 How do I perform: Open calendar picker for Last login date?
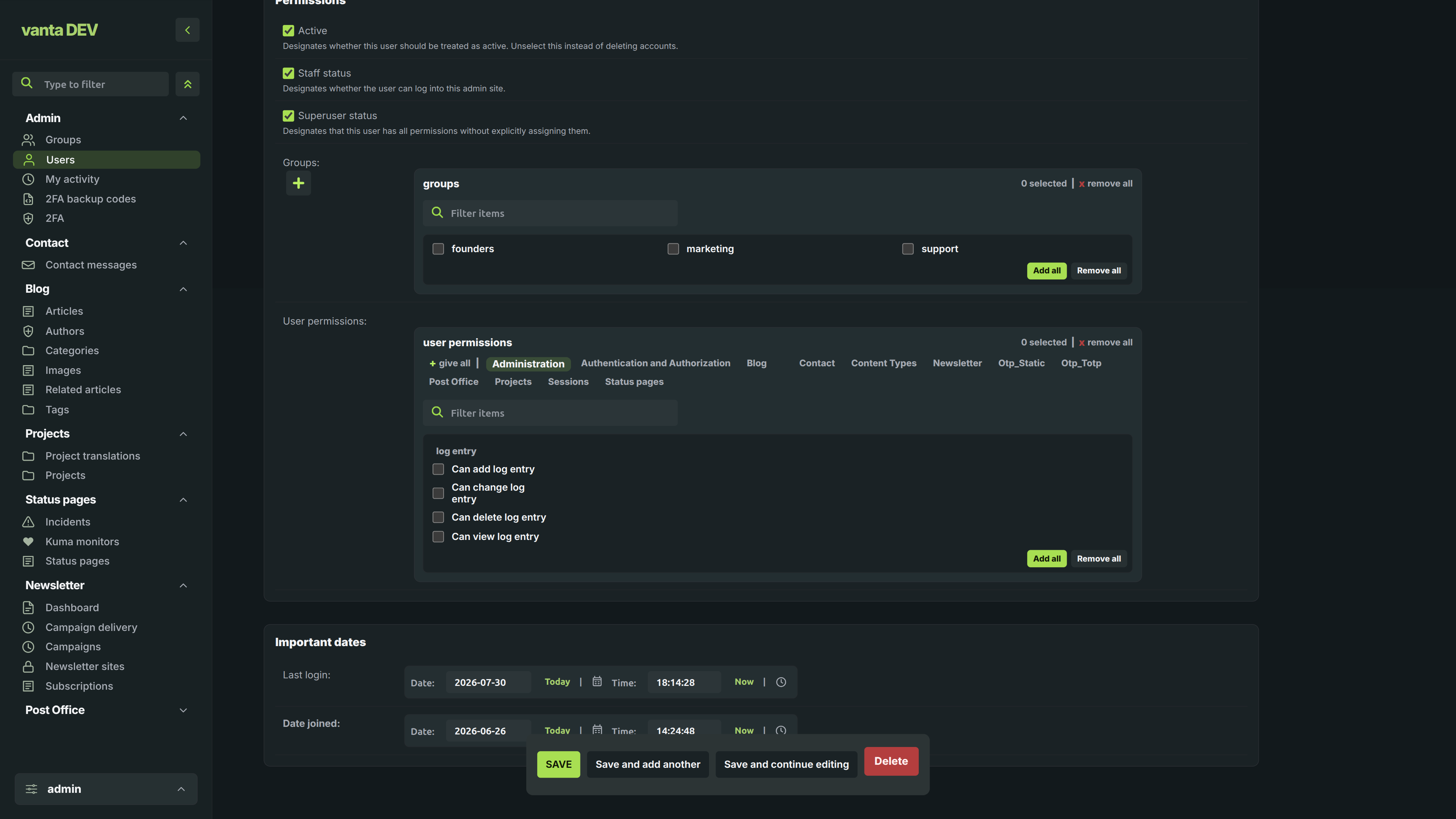coord(597,682)
